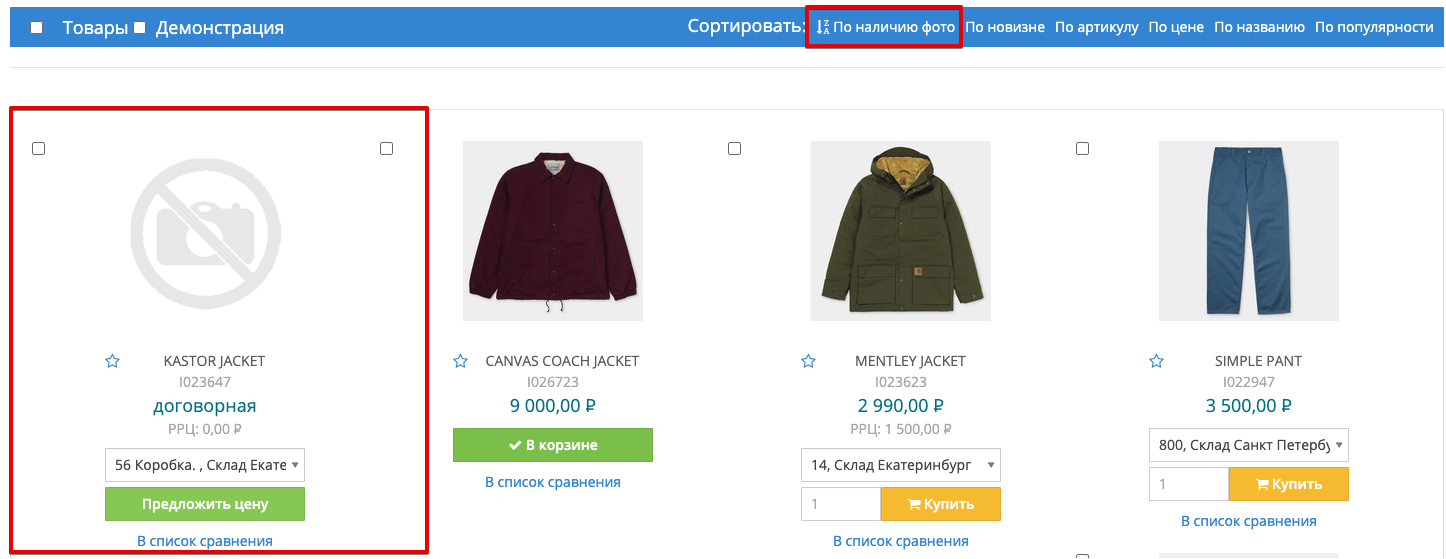The height and width of the screenshot is (559, 1446).
Task: Click Купить for MENTLEY JACKET
Action: point(940,504)
